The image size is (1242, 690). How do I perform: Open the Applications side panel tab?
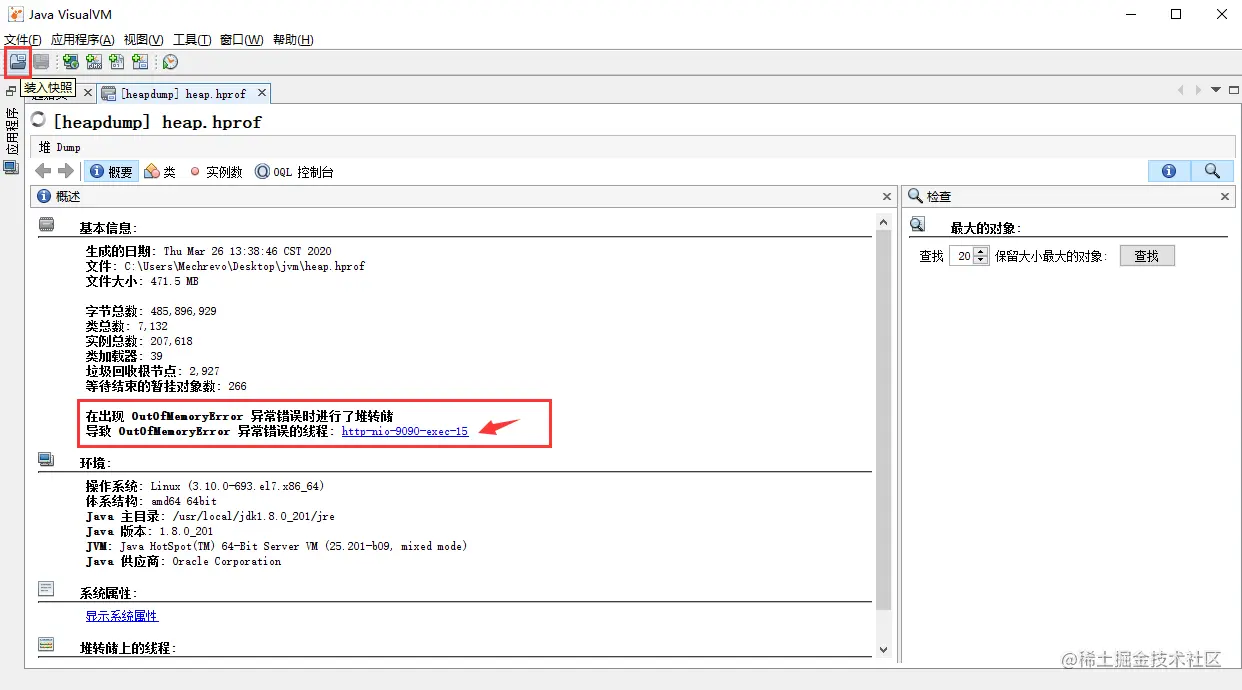tap(12, 131)
